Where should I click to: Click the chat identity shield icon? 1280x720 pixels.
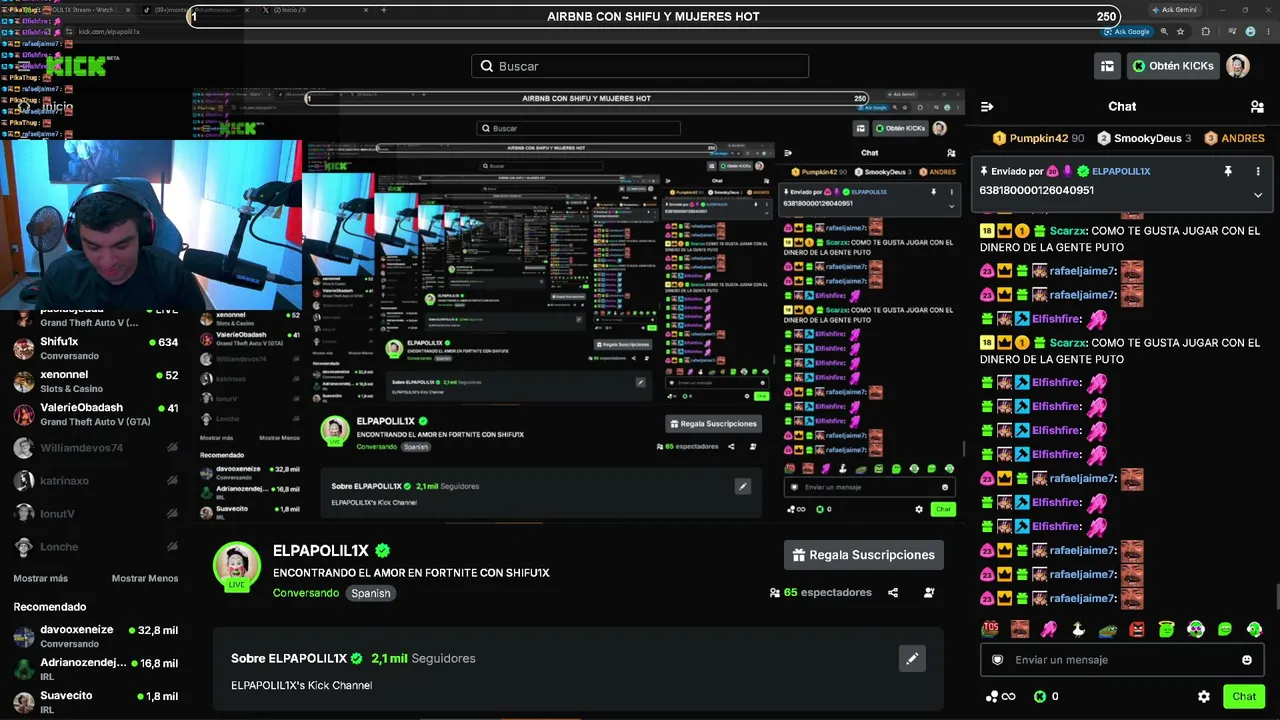coord(997,660)
